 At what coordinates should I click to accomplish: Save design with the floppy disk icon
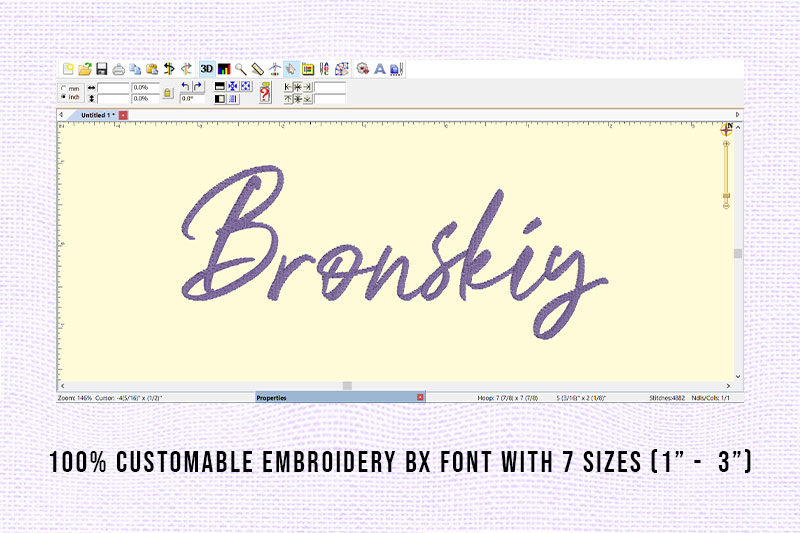pyautogui.click(x=102, y=69)
